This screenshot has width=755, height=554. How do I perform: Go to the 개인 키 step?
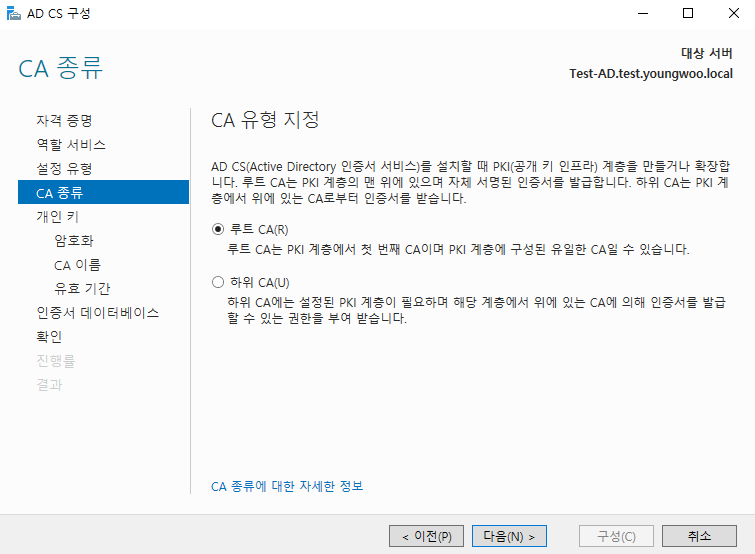point(57,217)
